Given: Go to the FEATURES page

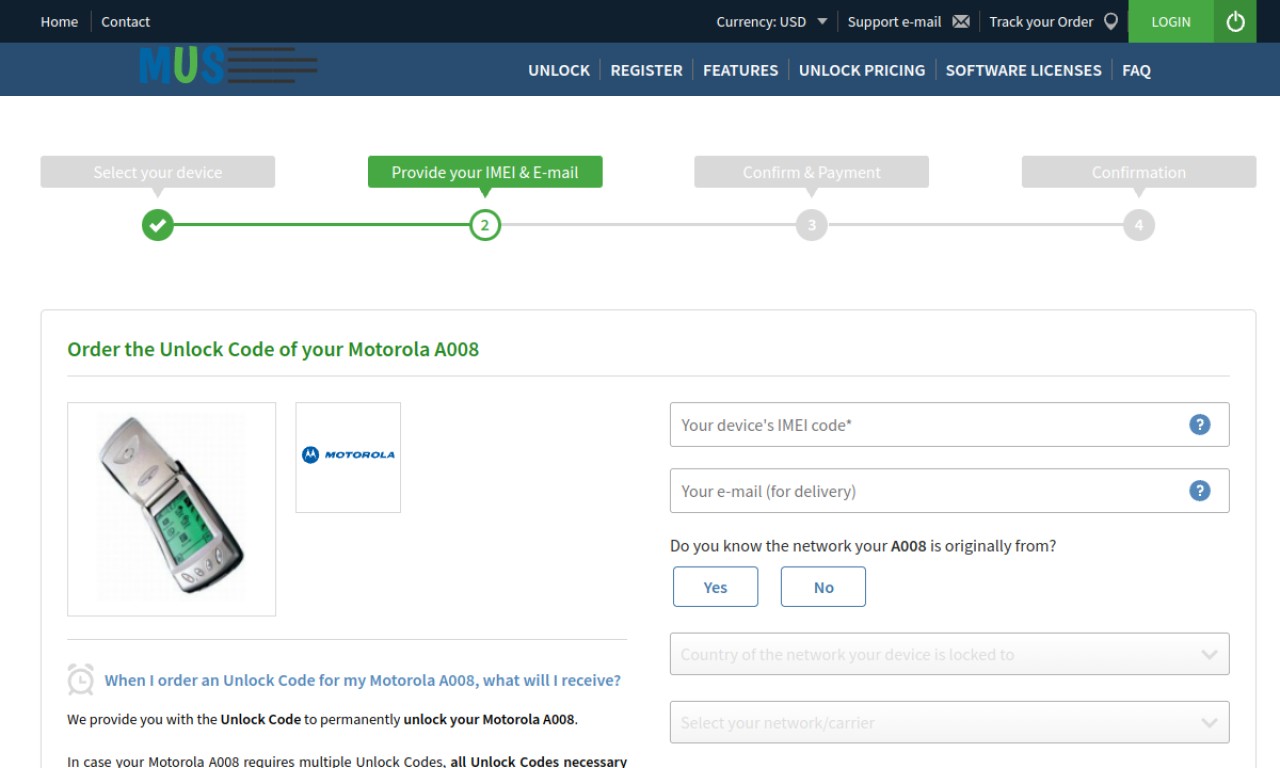Looking at the screenshot, I should 740,70.
